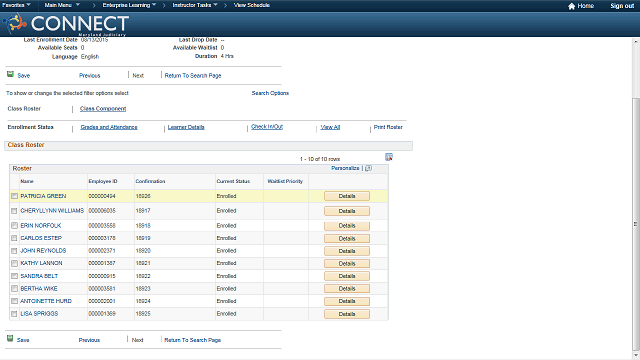Click Confirmation column header
Image resolution: width=640 pixels, height=360 pixels.
(x=150, y=181)
